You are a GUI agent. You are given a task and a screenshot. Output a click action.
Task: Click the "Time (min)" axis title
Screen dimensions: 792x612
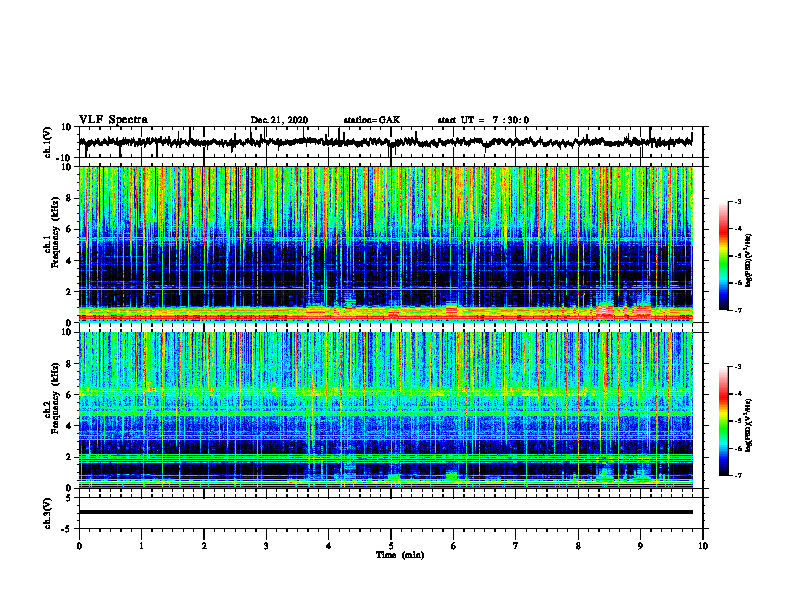coord(400,555)
